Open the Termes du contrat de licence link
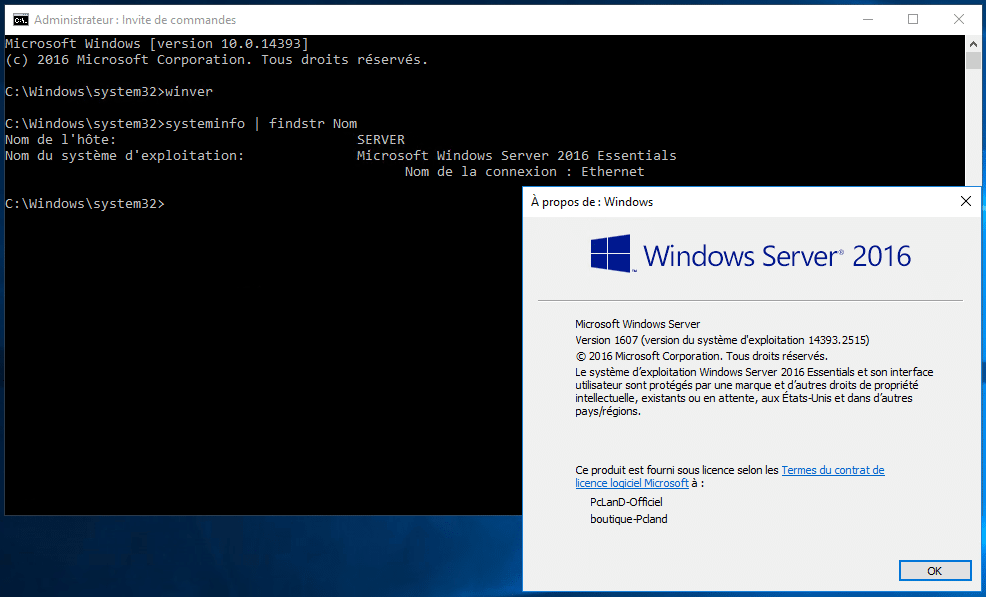This screenshot has height=597, width=986. 729,477
